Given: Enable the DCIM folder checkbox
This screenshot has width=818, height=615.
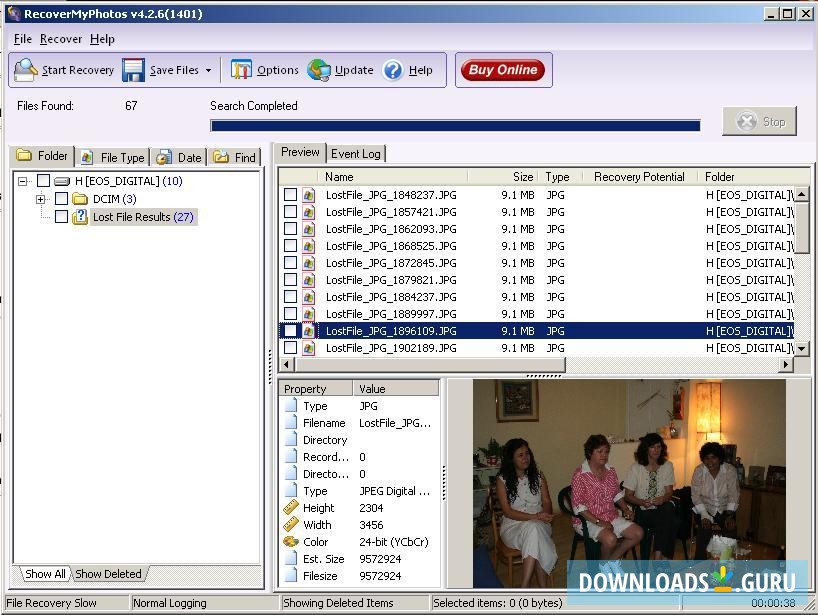Looking at the screenshot, I should 62,199.
